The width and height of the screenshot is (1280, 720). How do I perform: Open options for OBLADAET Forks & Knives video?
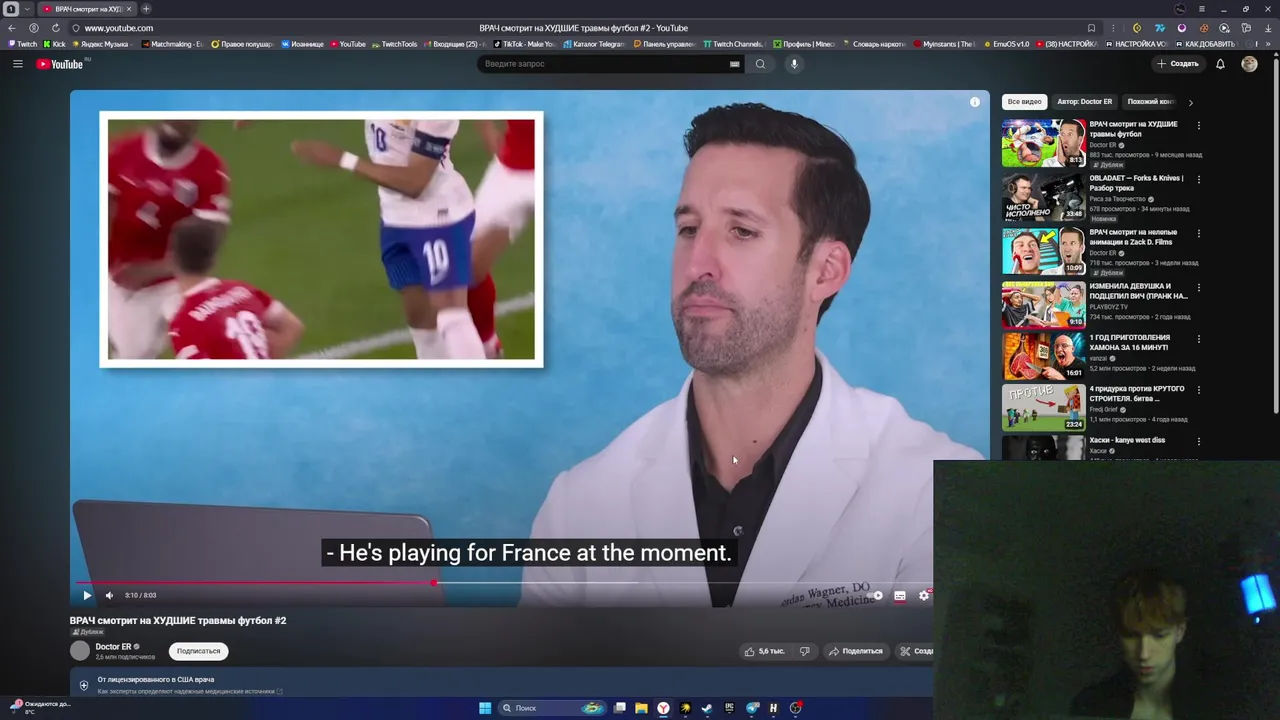point(1198,180)
